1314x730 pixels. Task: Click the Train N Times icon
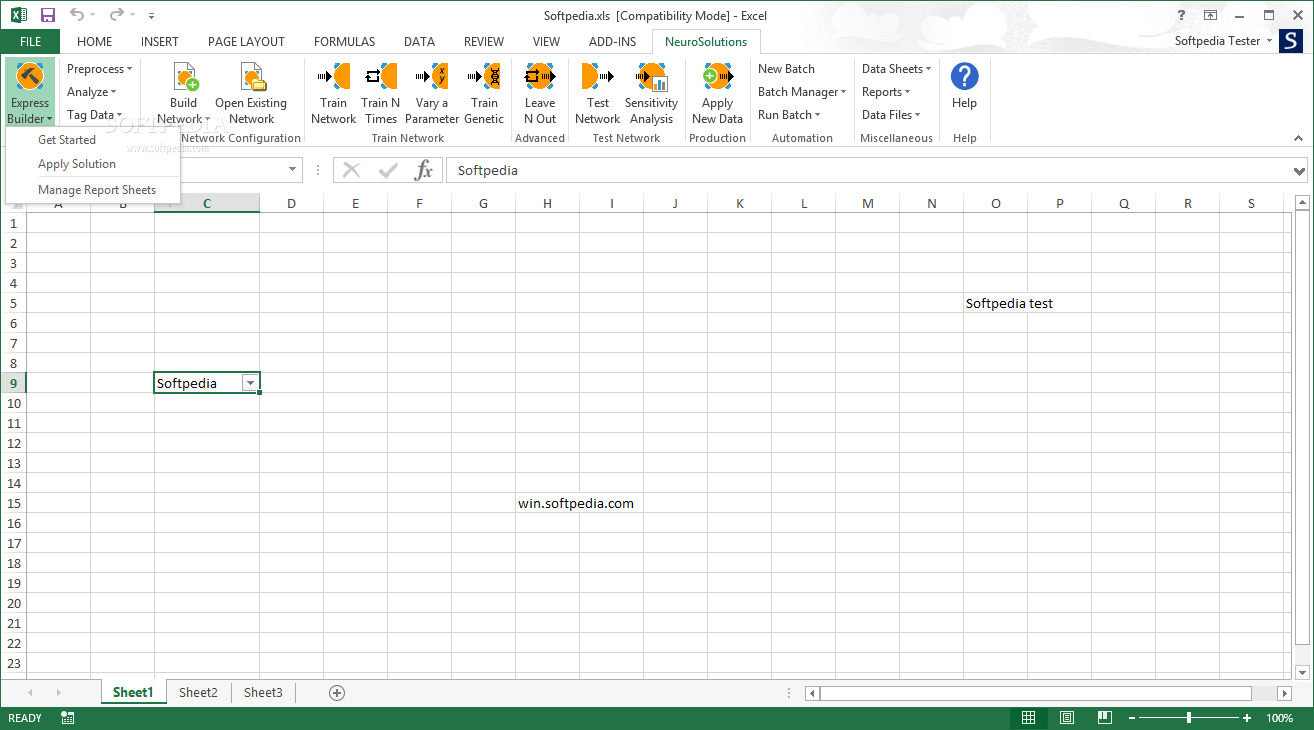point(381,77)
